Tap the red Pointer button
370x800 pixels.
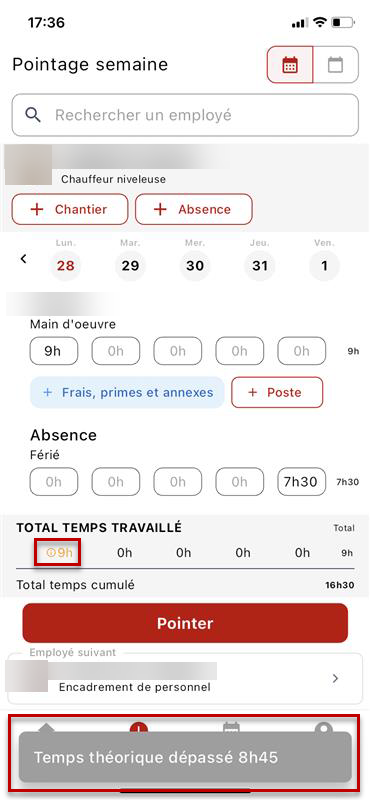click(185, 623)
